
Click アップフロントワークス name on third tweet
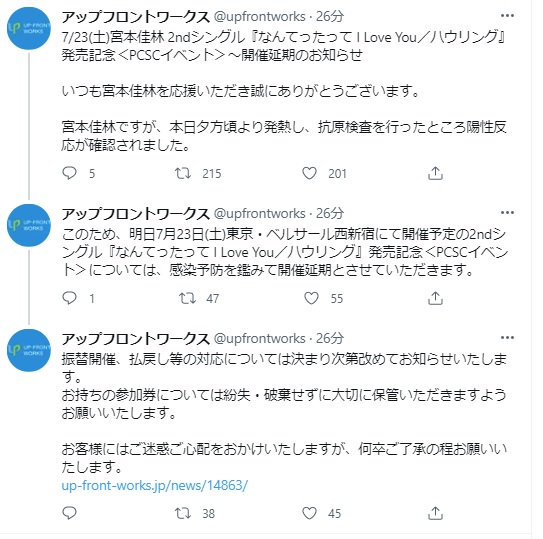135,338
